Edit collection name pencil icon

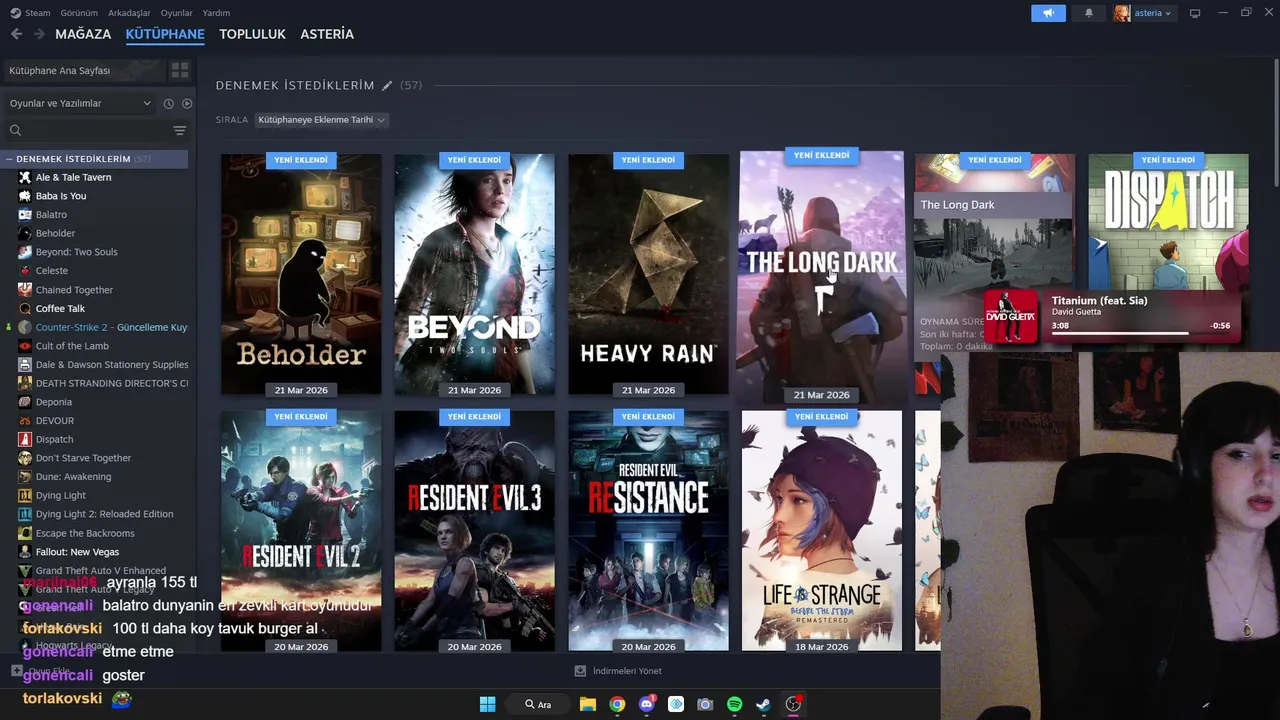tap(387, 86)
